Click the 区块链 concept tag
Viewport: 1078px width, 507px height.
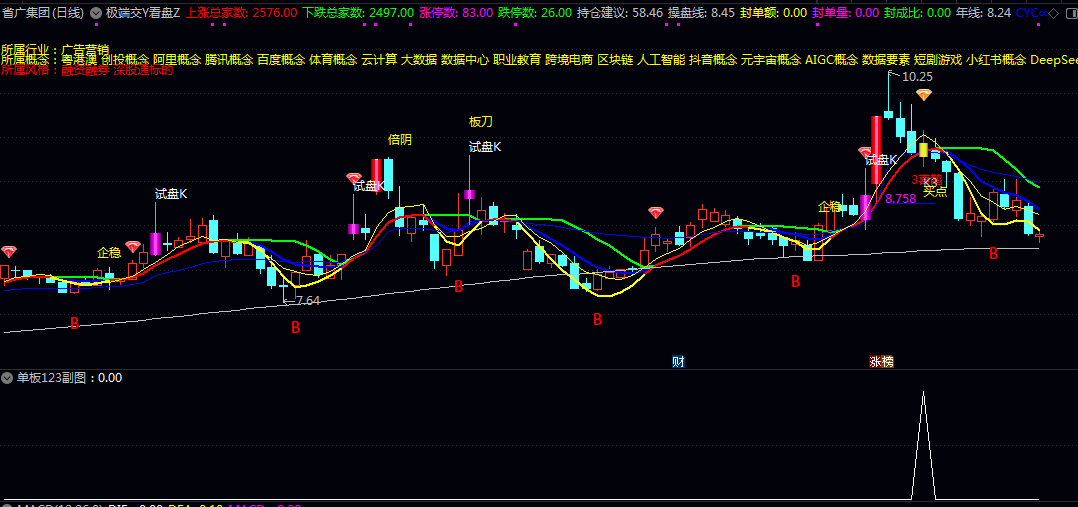tap(615, 60)
